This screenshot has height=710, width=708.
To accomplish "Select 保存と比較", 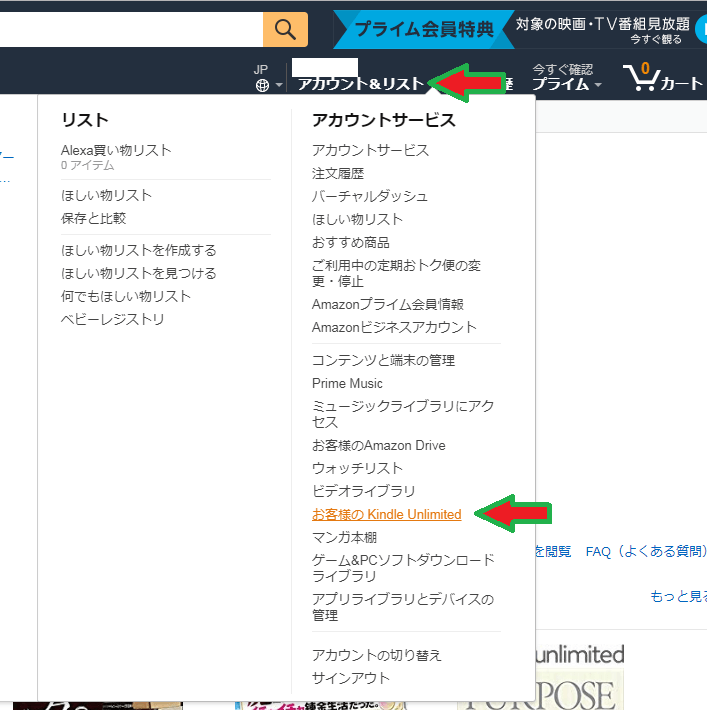I will (x=93, y=218).
